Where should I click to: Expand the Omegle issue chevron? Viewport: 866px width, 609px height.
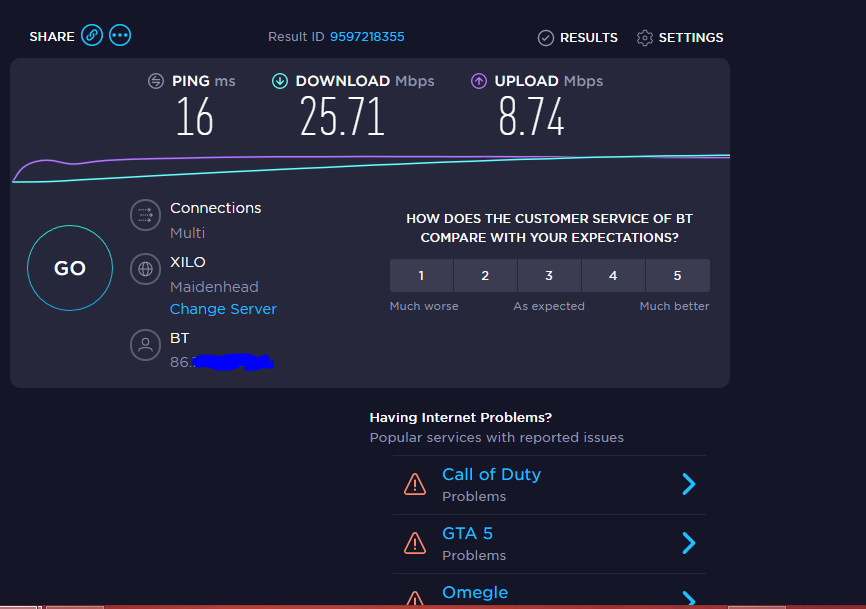tap(688, 598)
